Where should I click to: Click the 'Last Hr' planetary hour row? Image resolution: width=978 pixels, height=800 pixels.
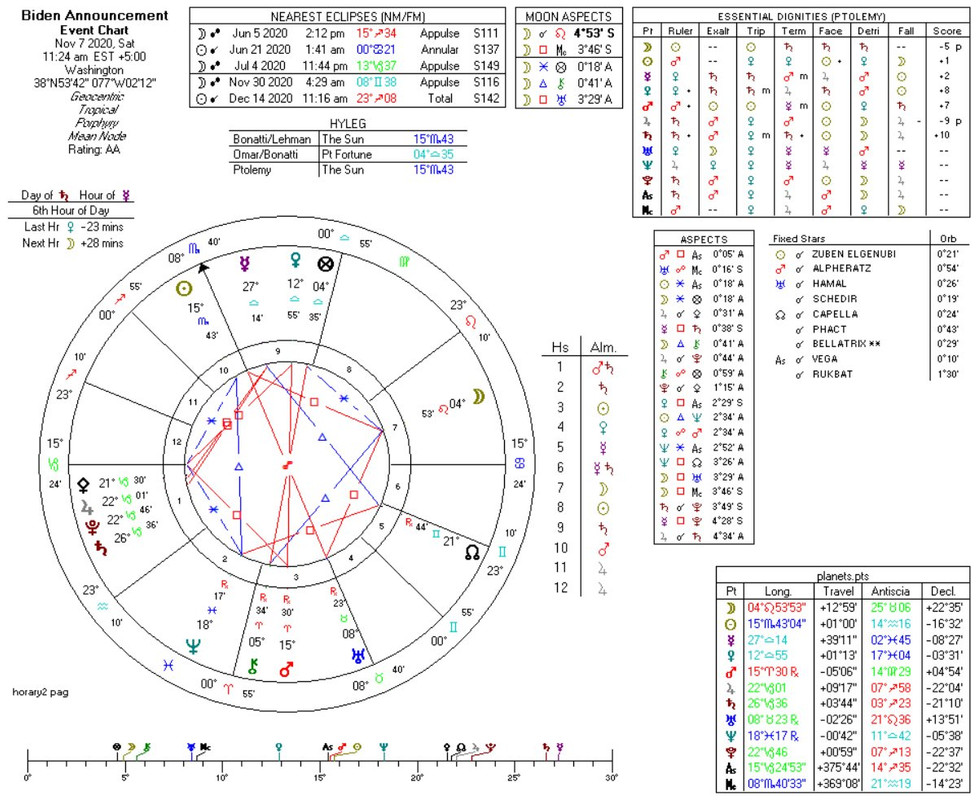(x=74, y=227)
